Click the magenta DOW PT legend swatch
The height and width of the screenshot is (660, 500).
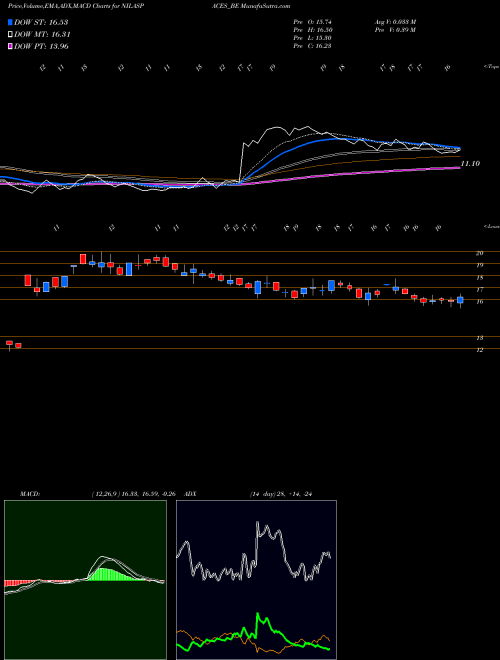click(10, 46)
